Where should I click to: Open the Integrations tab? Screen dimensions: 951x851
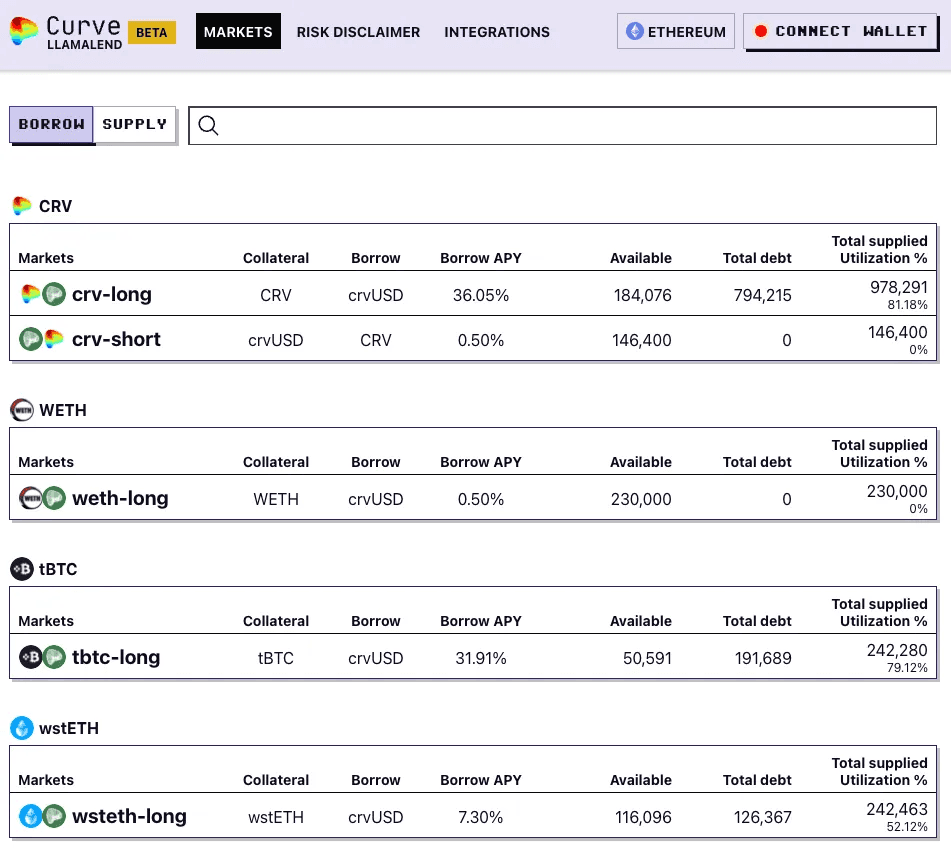pyautogui.click(x=497, y=32)
